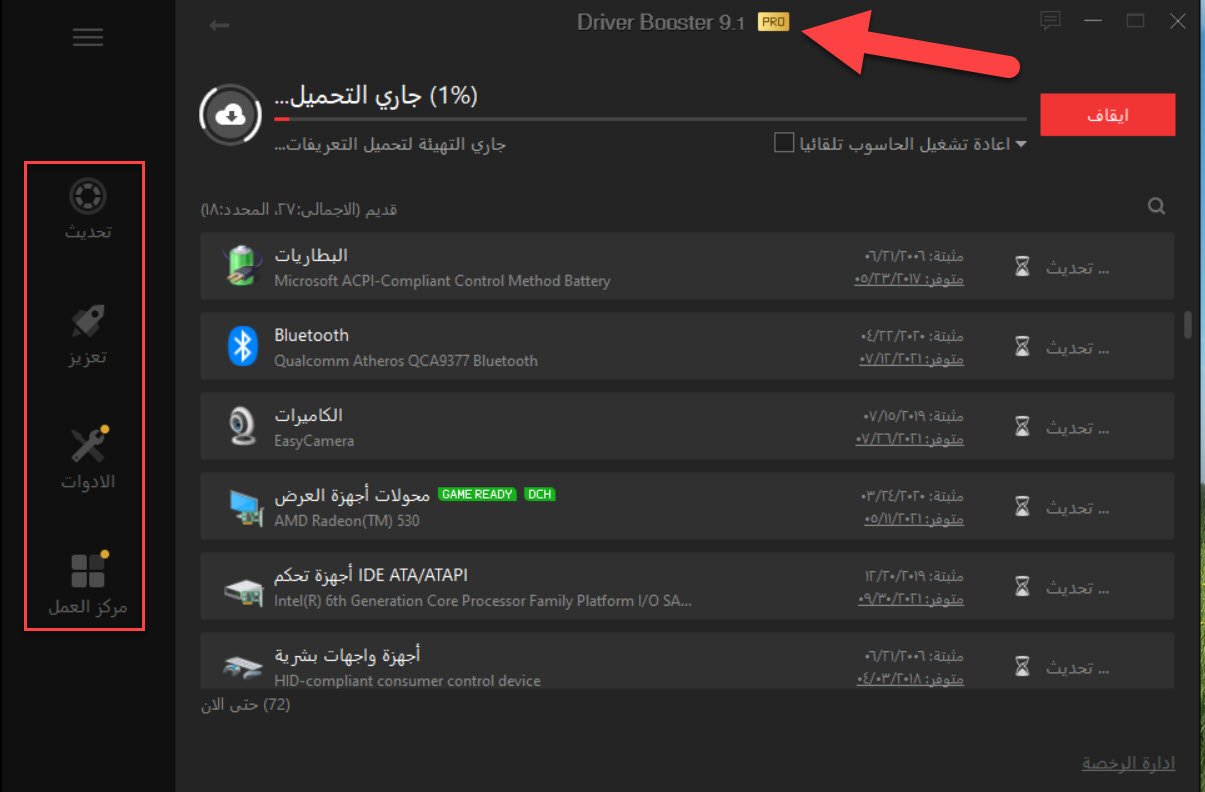Open the ادارة الرخصة license link
This screenshot has height=792, width=1205.
click(x=1128, y=763)
